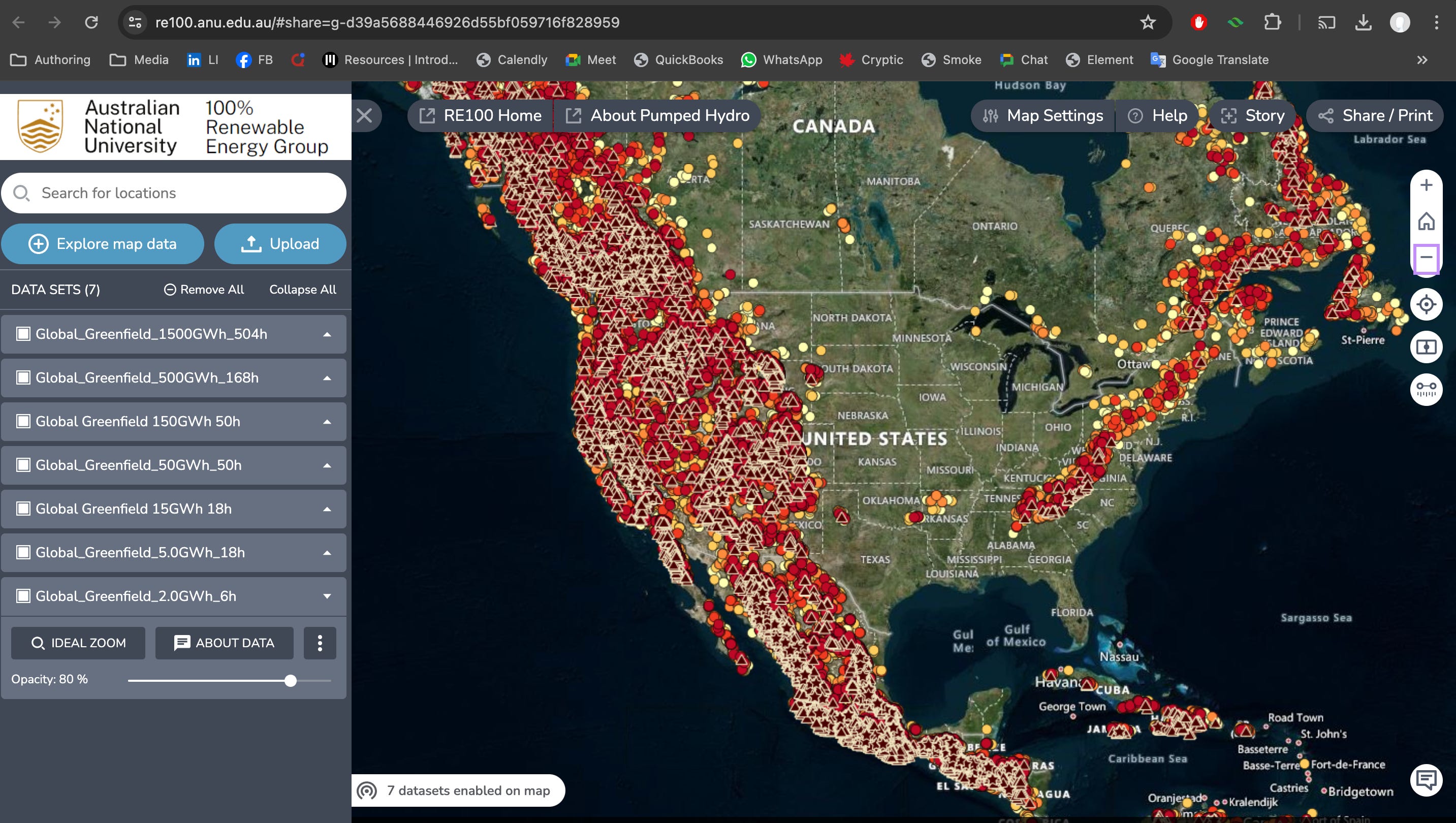Click the zoom in plus icon
The height and width of the screenshot is (823, 1456).
tap(1426, 185)
